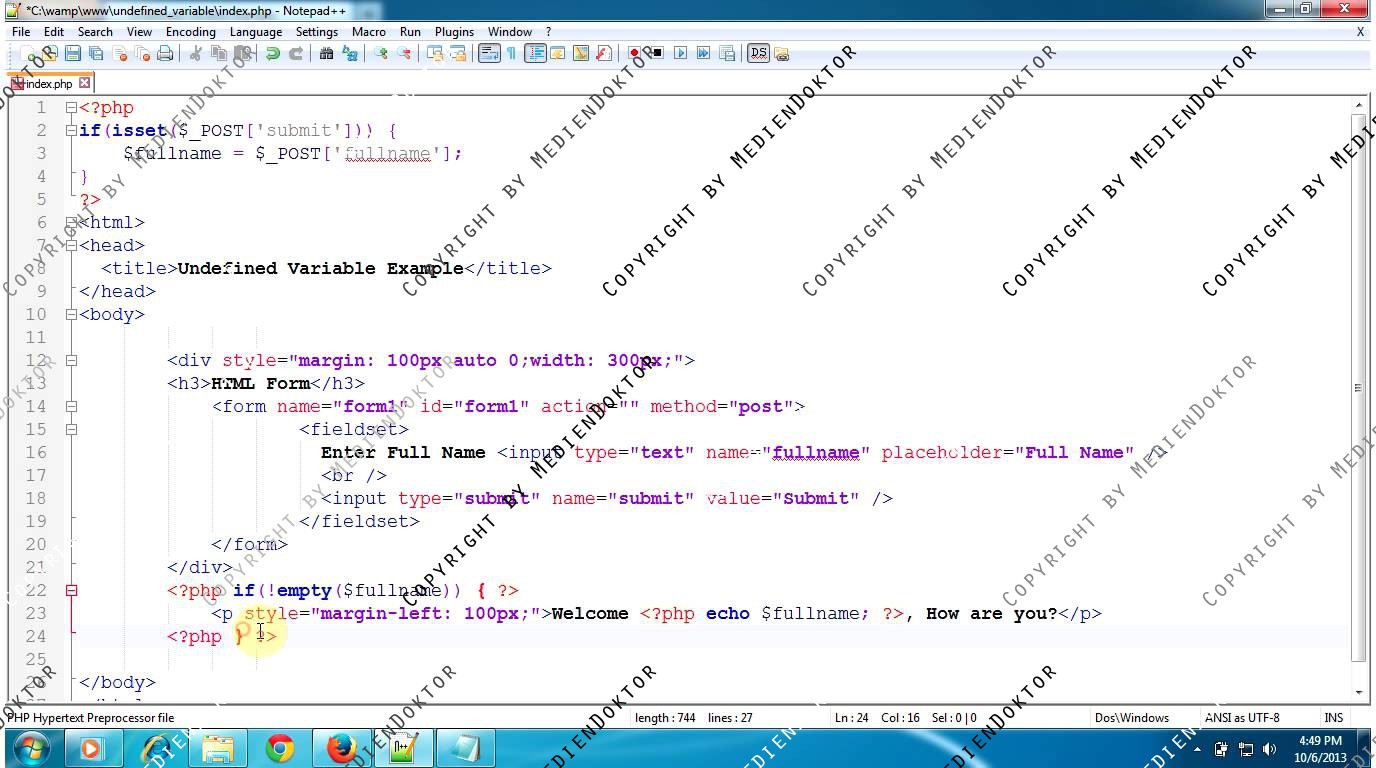
Task: Create a new file with toolbar icon
Action: point(27,53)
